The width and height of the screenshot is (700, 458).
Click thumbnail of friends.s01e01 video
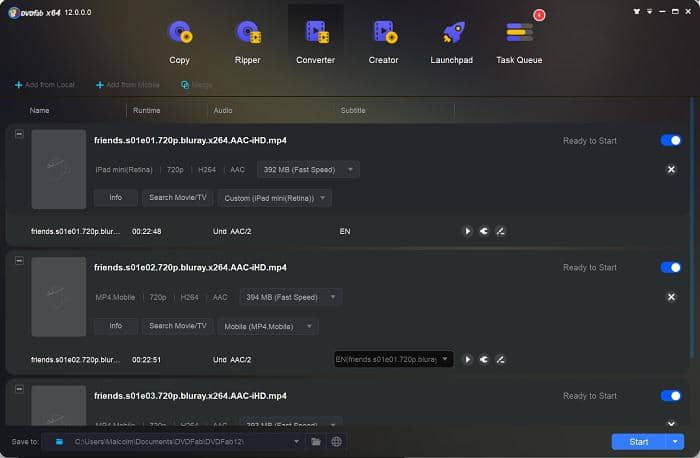(58, 169)
